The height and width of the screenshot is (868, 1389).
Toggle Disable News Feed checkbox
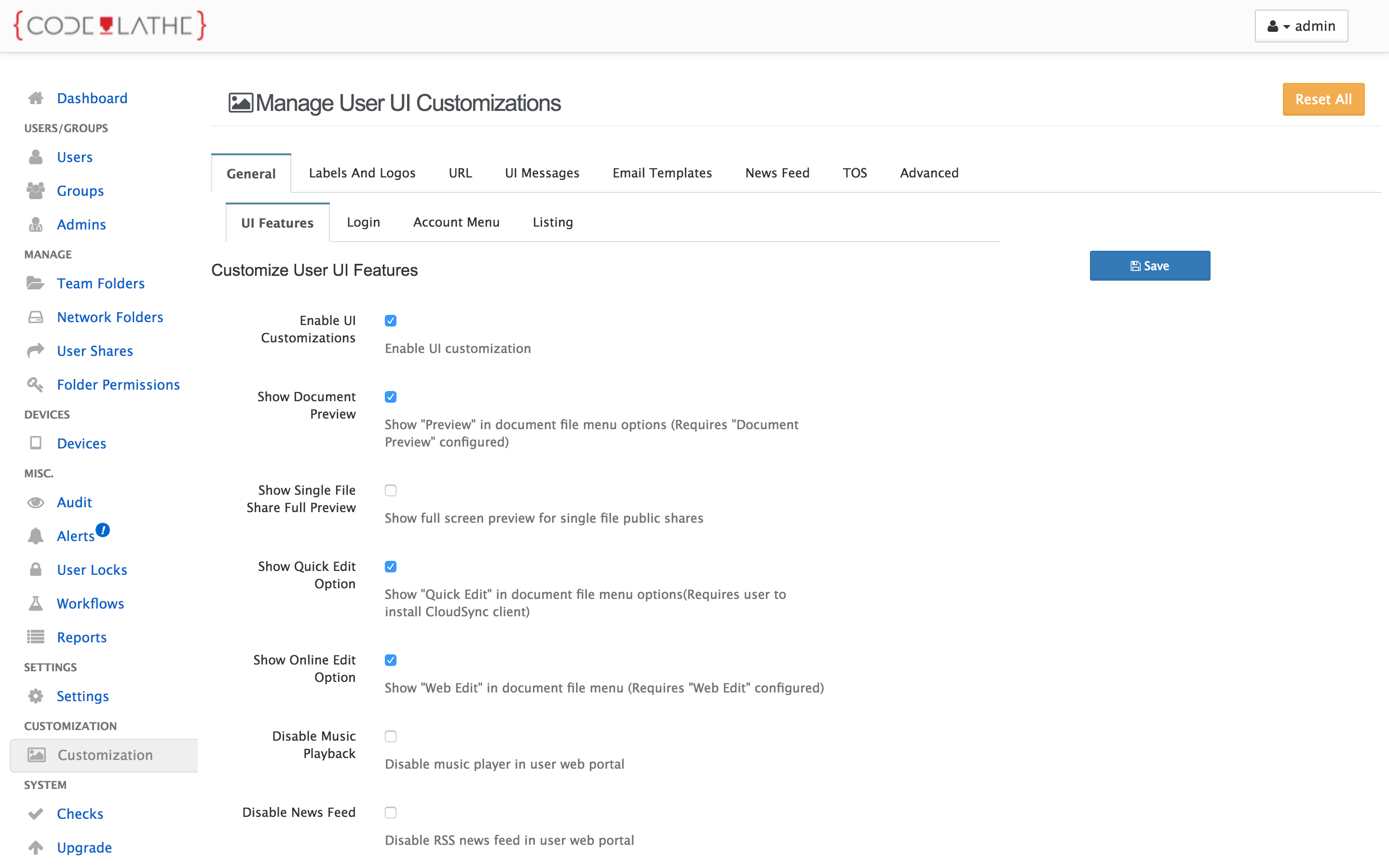[391, 813]
